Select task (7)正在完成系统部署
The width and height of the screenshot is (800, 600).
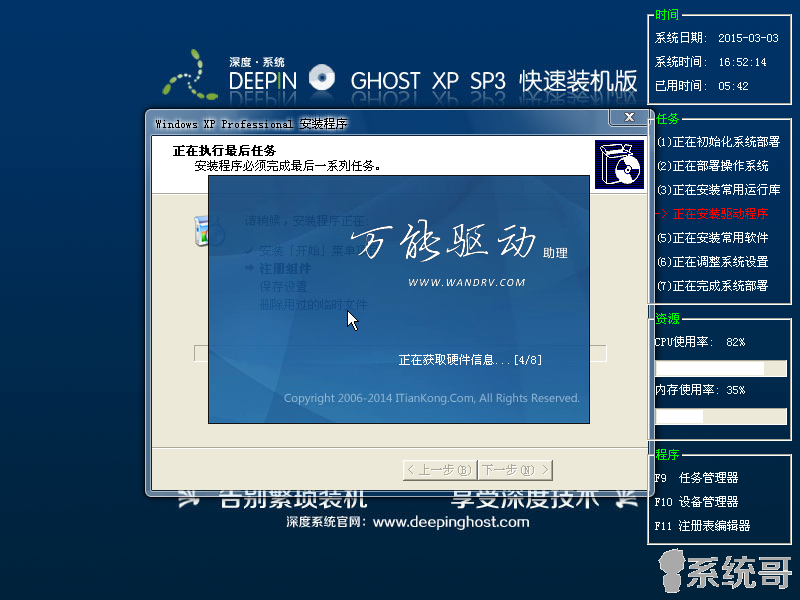(x=712, y=286)
